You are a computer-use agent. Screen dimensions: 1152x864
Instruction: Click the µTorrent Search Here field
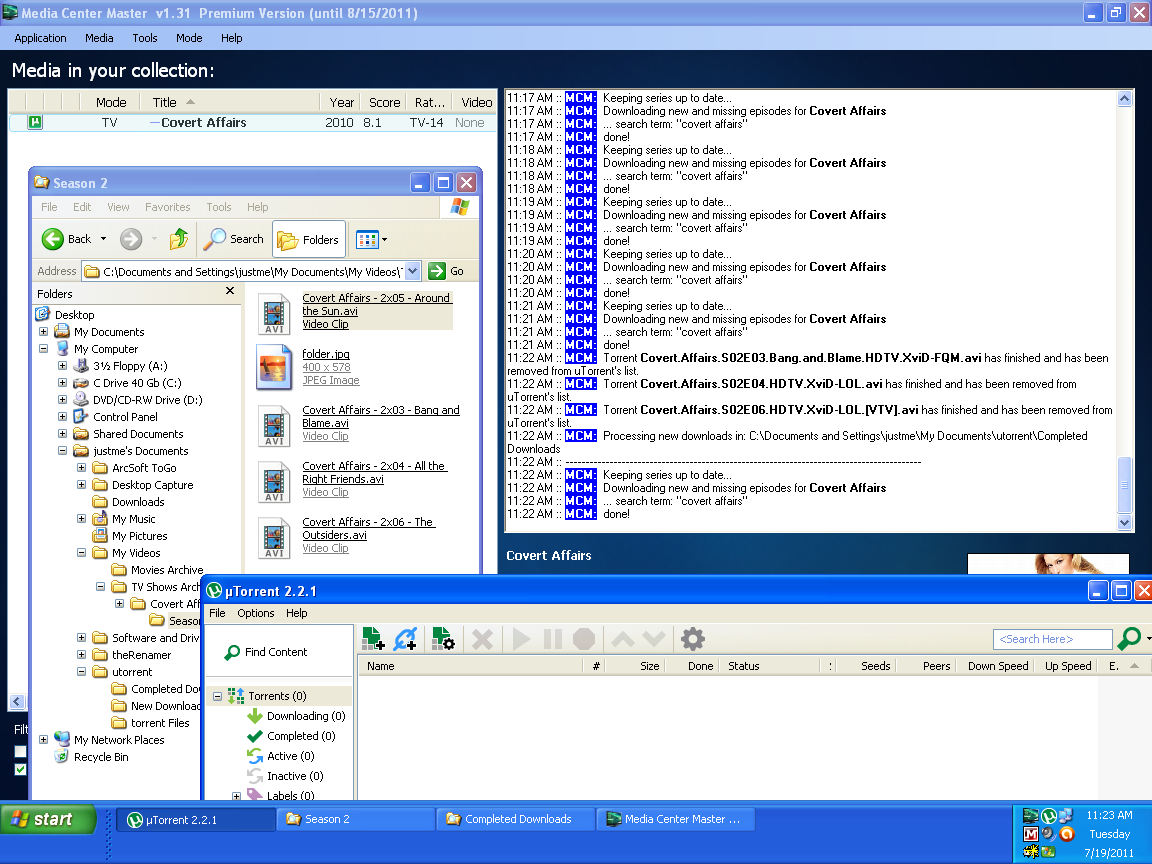click(1052, 639)
